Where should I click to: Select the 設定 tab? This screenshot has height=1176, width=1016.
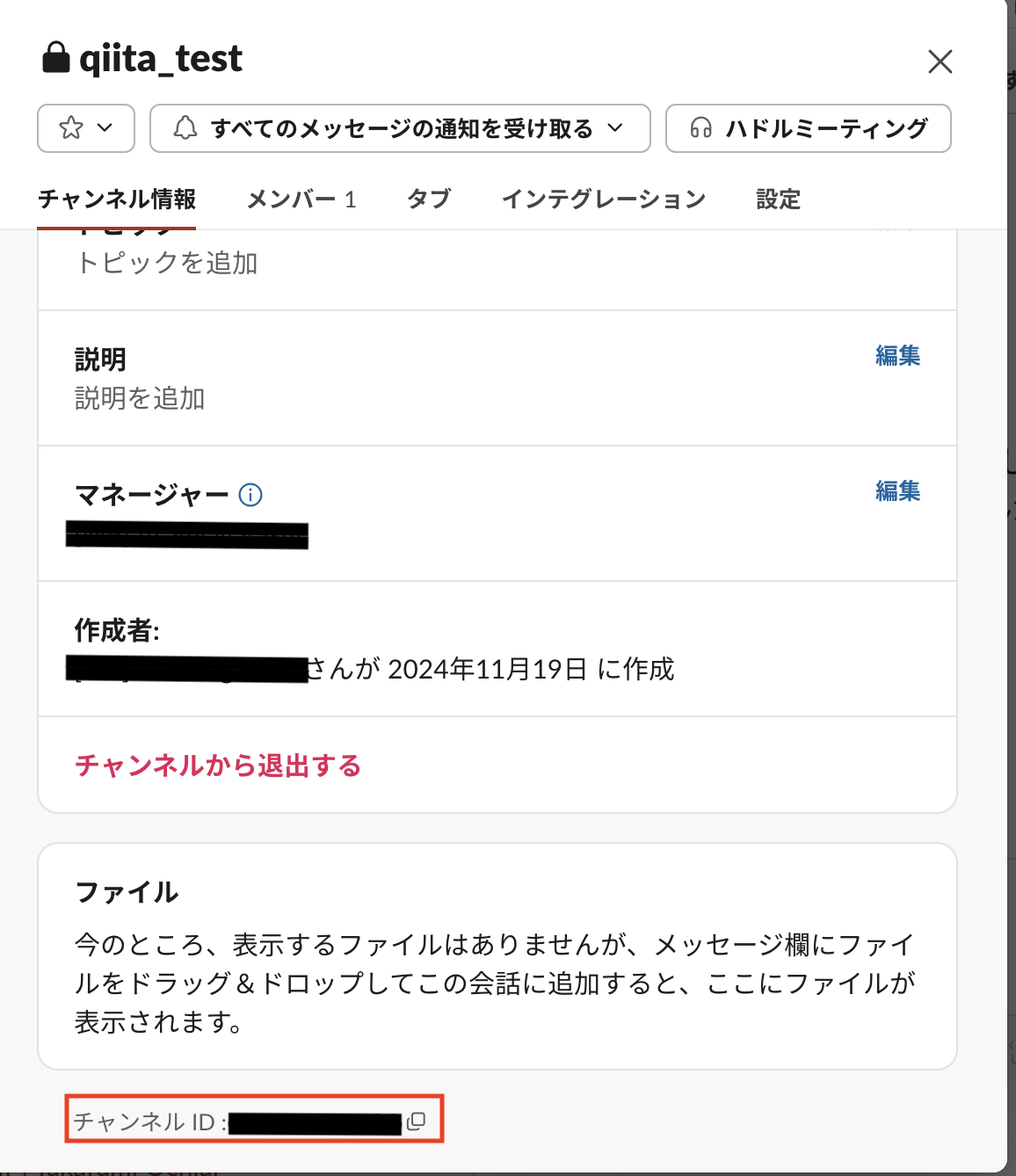tap(777, 200)
